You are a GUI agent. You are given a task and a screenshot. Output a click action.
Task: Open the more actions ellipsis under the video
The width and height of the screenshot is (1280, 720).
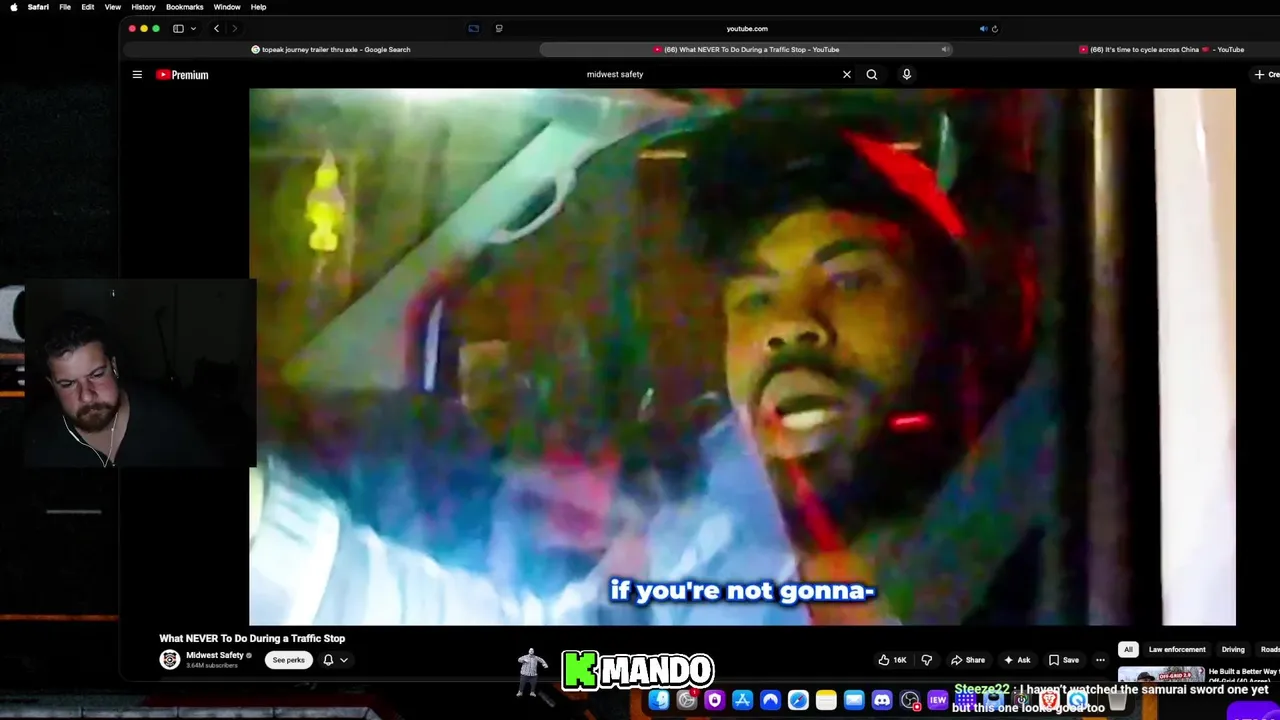coord(1100,660)
